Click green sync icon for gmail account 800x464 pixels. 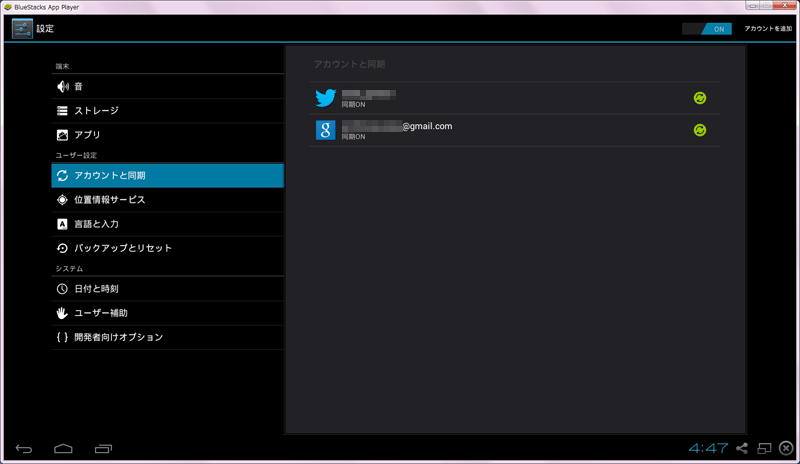click(700, 130)
